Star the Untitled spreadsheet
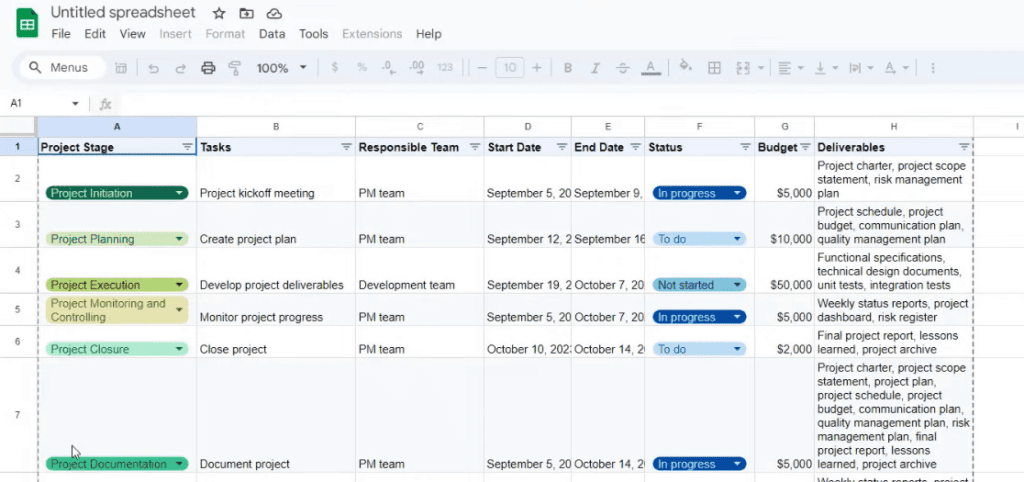This screenshot has height=482, width=1024. click(x=219, y=13)
